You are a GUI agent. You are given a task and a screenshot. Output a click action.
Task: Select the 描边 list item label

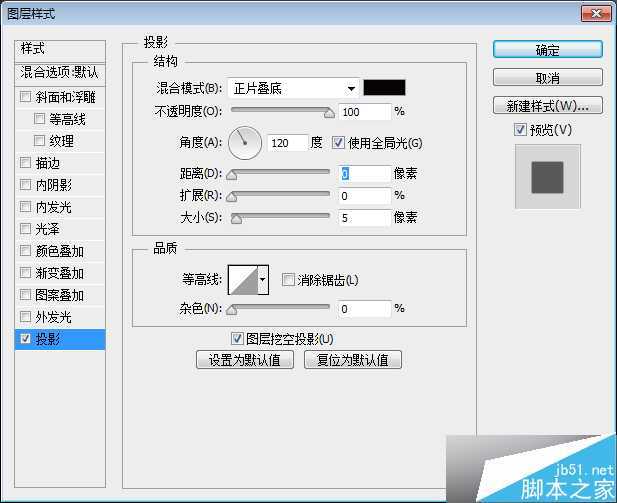click(x=48, y=163)
